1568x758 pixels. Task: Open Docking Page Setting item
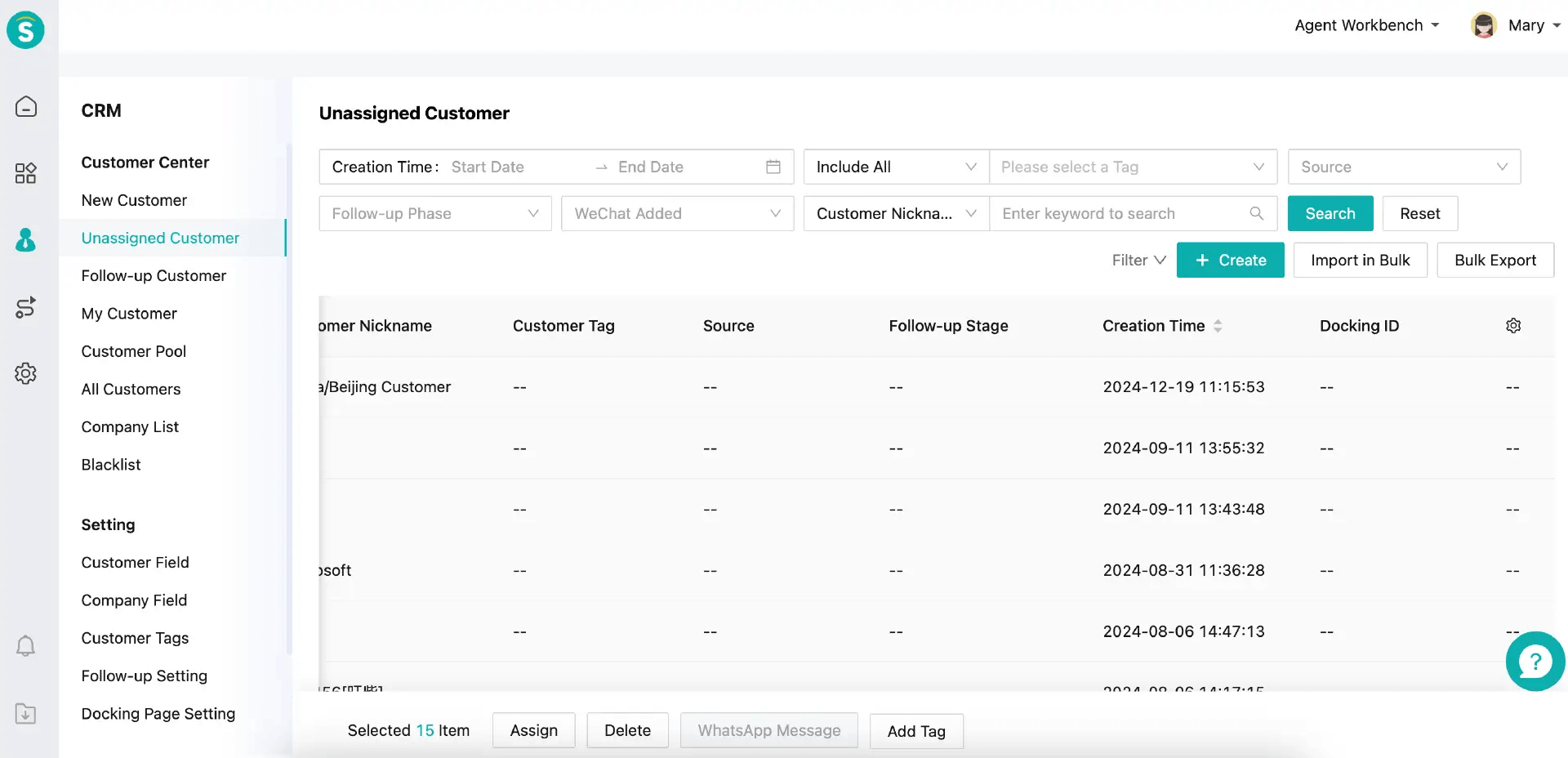[158, 713]
